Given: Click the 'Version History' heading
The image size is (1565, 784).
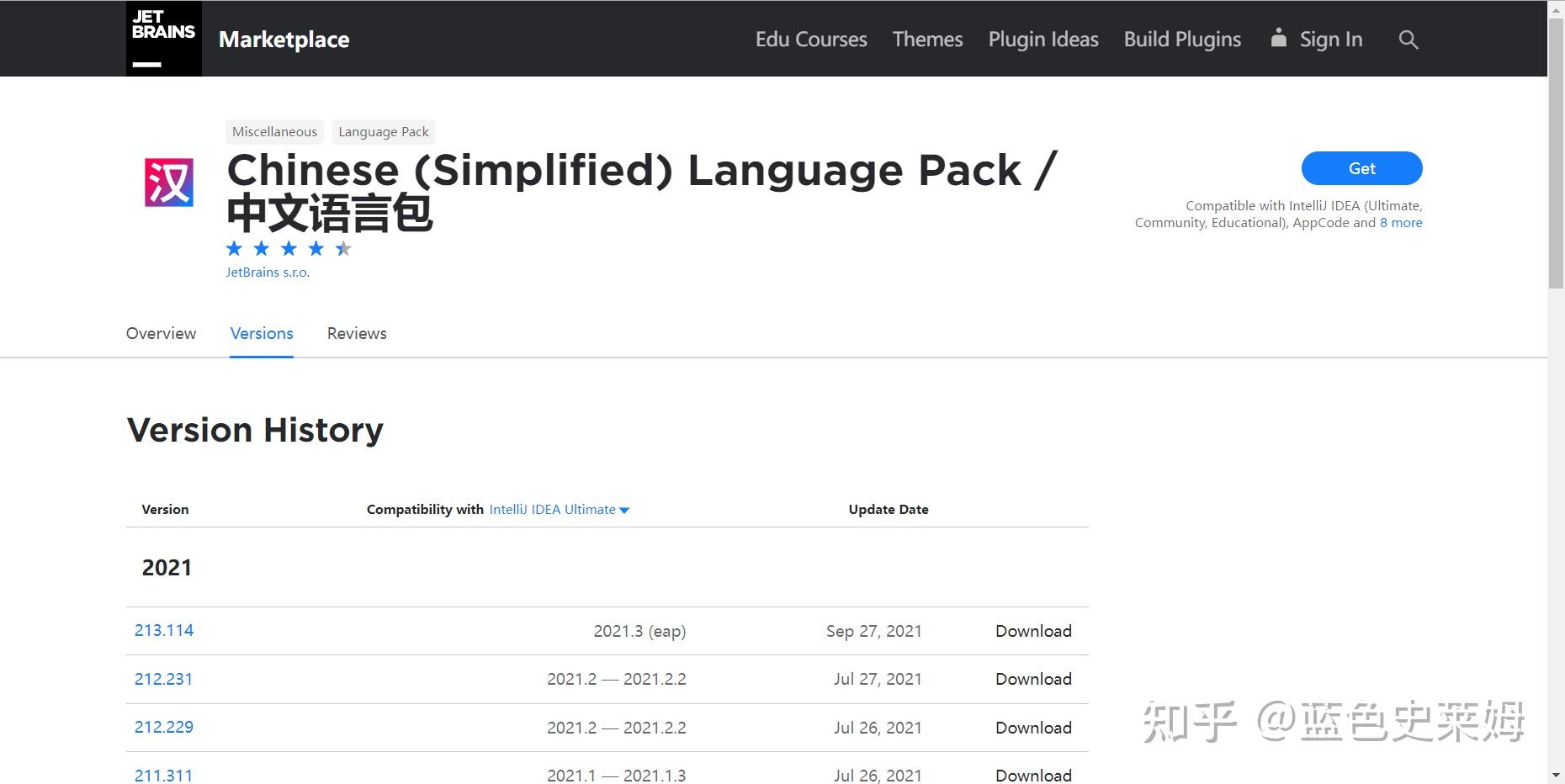Looking at the screenshot, I should pos(255,430).
